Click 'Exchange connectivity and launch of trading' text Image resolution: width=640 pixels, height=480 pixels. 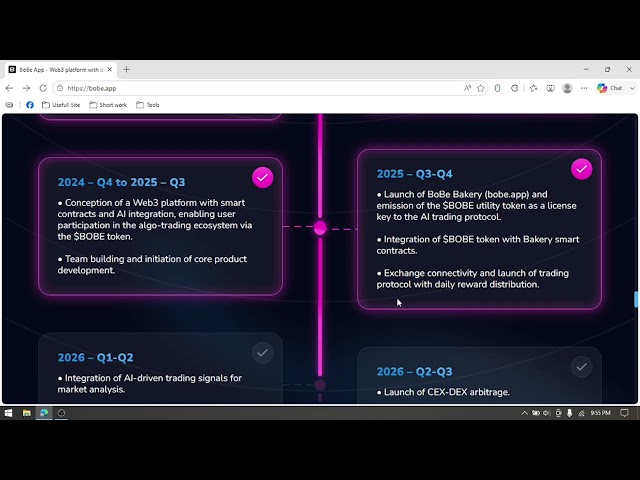[x=476, y=273]
